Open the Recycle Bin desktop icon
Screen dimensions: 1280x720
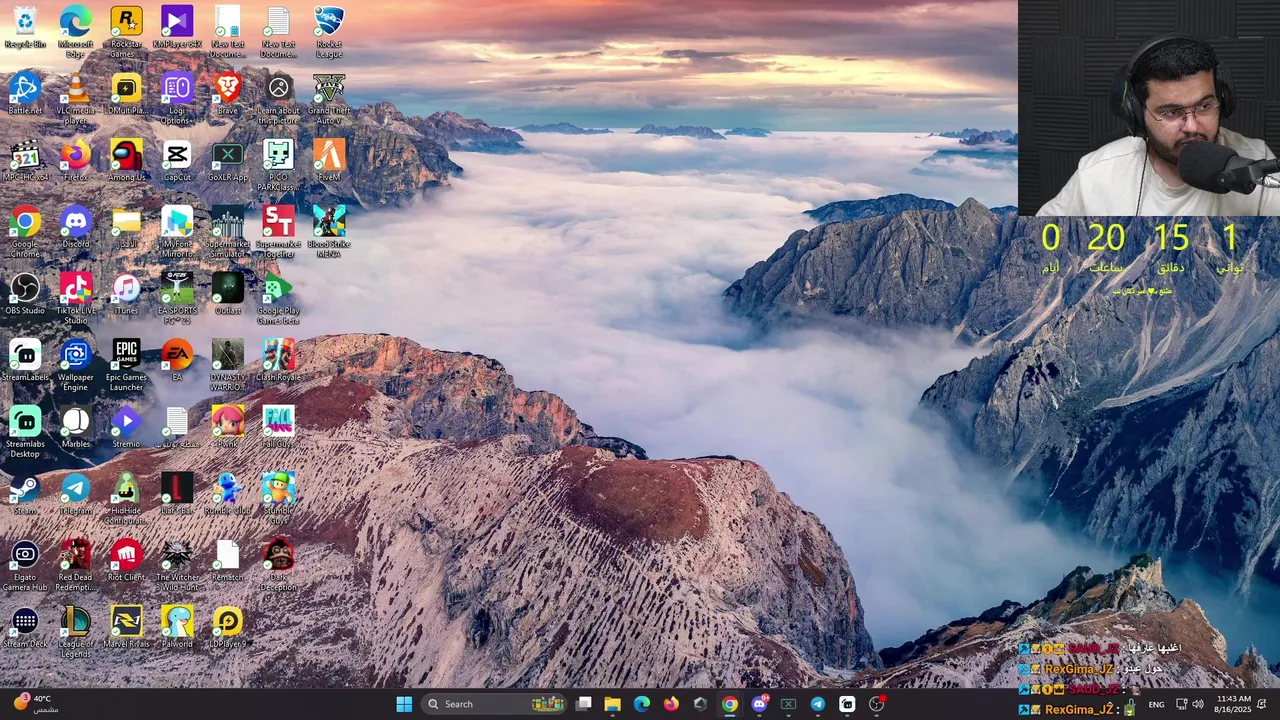click(x=25, y=28)
